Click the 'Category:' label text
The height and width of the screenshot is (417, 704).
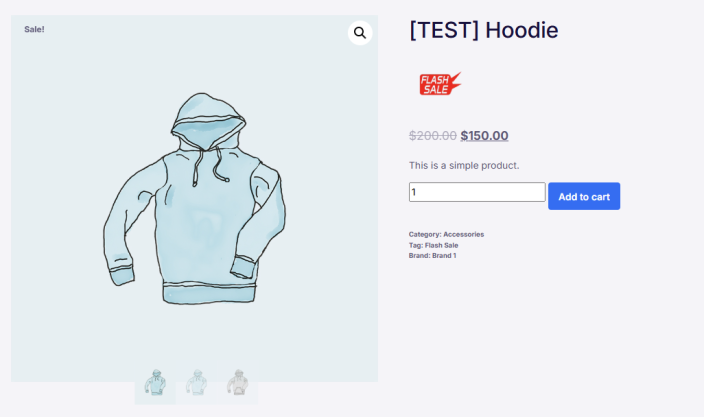pos(425,234)
